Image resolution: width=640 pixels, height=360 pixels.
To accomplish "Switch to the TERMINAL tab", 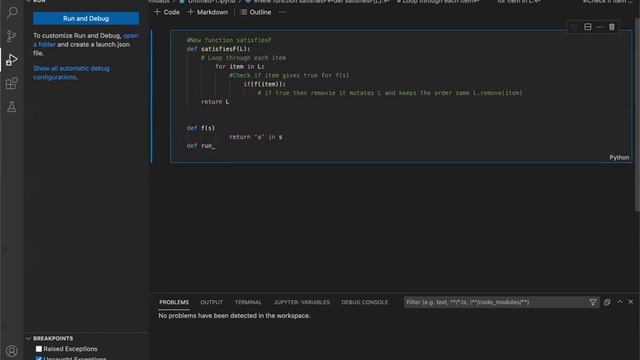I will [248, 302].
